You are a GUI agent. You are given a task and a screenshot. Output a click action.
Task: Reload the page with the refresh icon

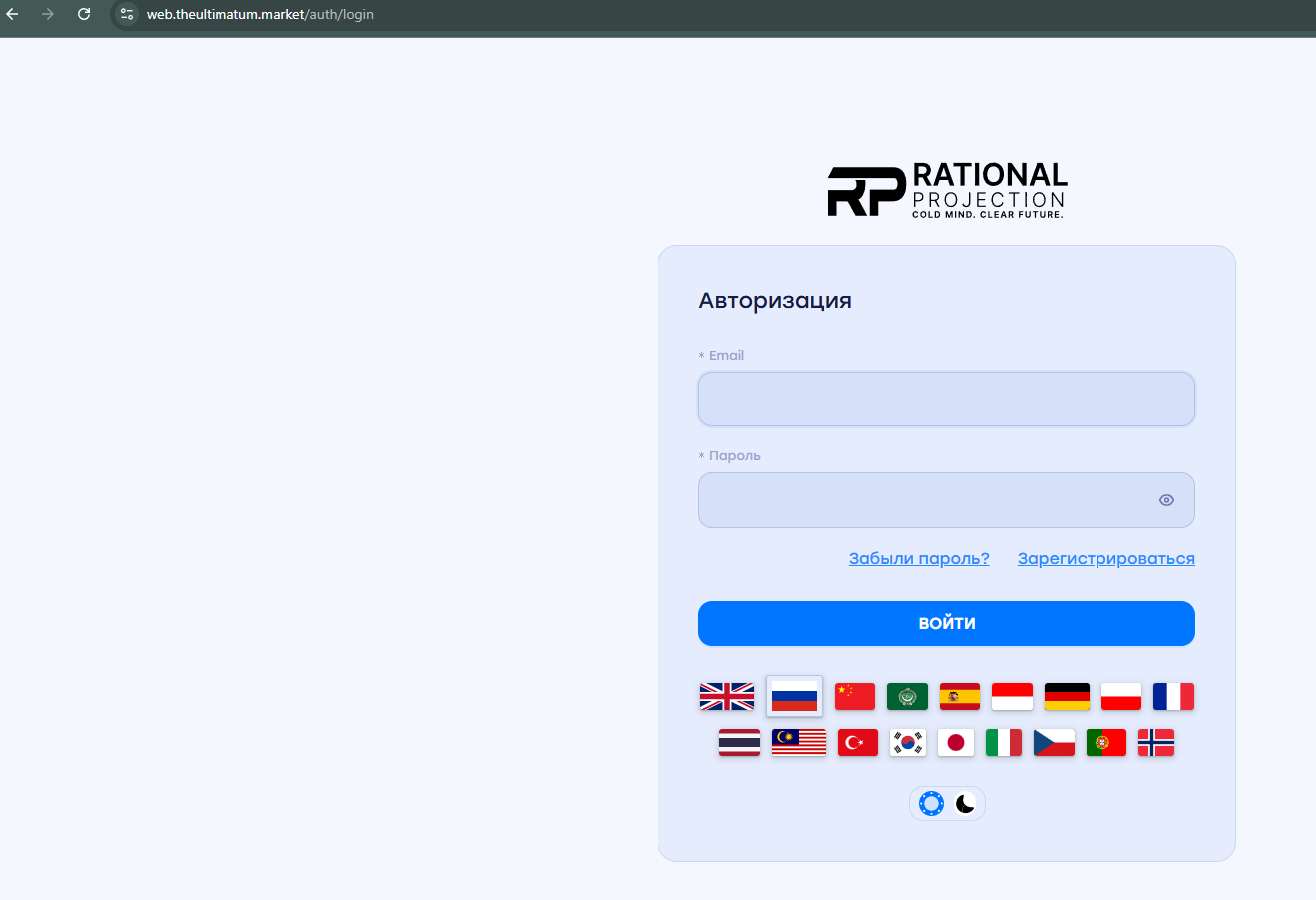(x=84, y=14)
